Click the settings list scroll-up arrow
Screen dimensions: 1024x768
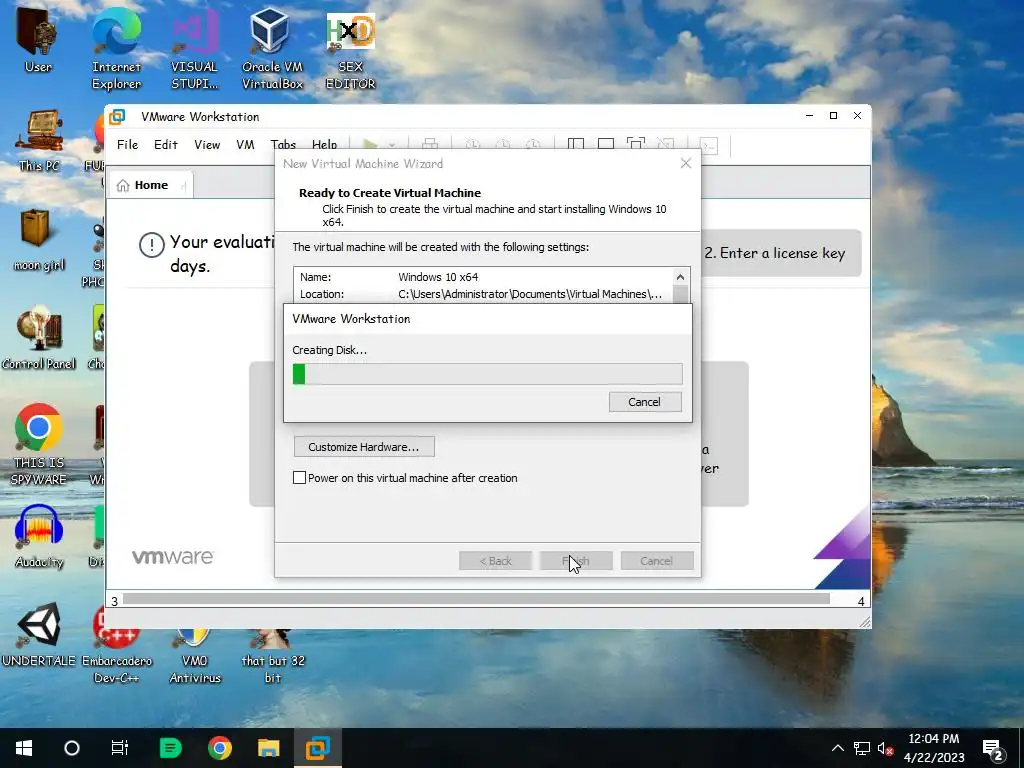[x=680, y=276]
